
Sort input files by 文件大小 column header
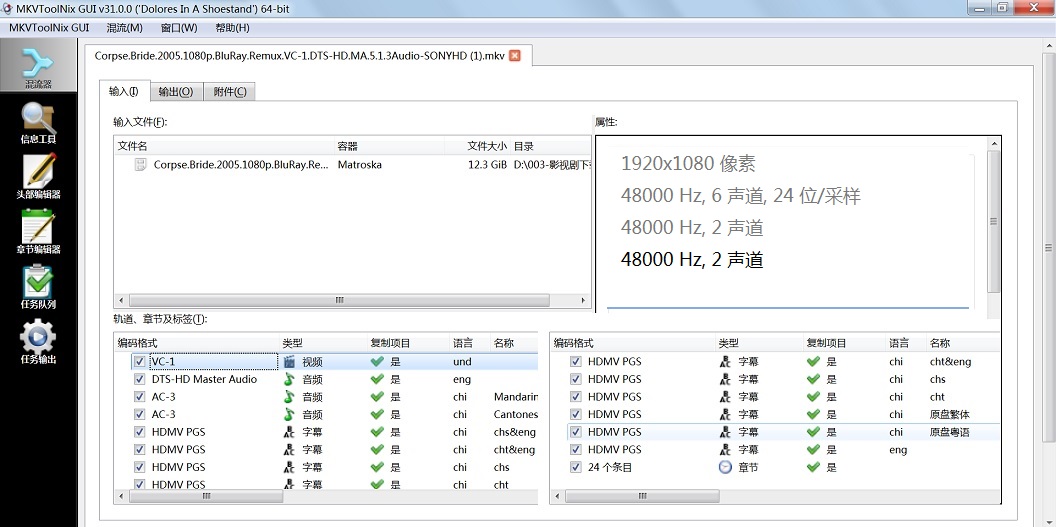486,146
